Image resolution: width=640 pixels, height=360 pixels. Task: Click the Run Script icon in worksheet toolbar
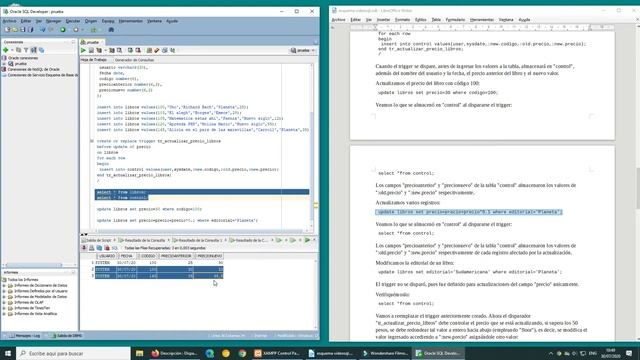(91, 50)
